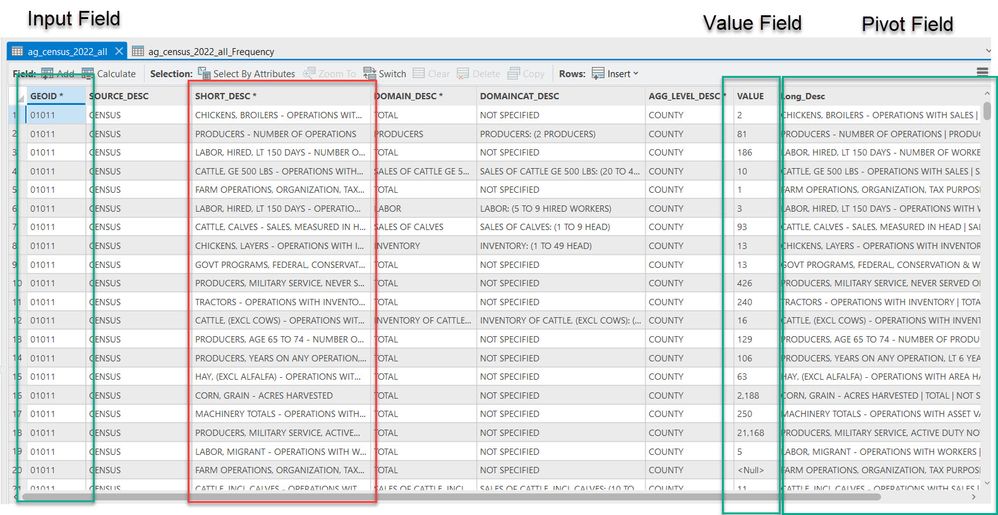Click the Switch selection icon

point(370,74)
